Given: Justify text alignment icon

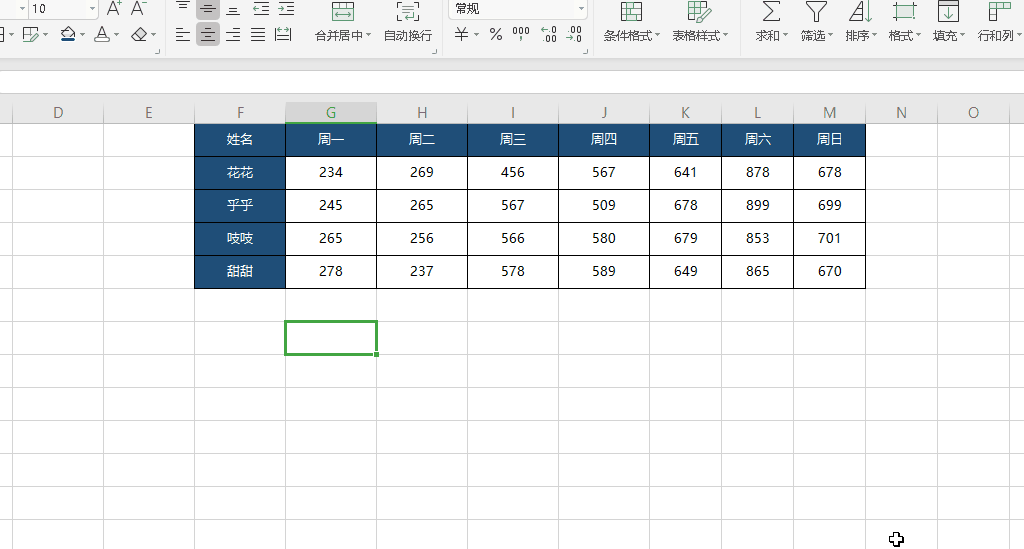Looking at the screenshot, I should (258, 35).
